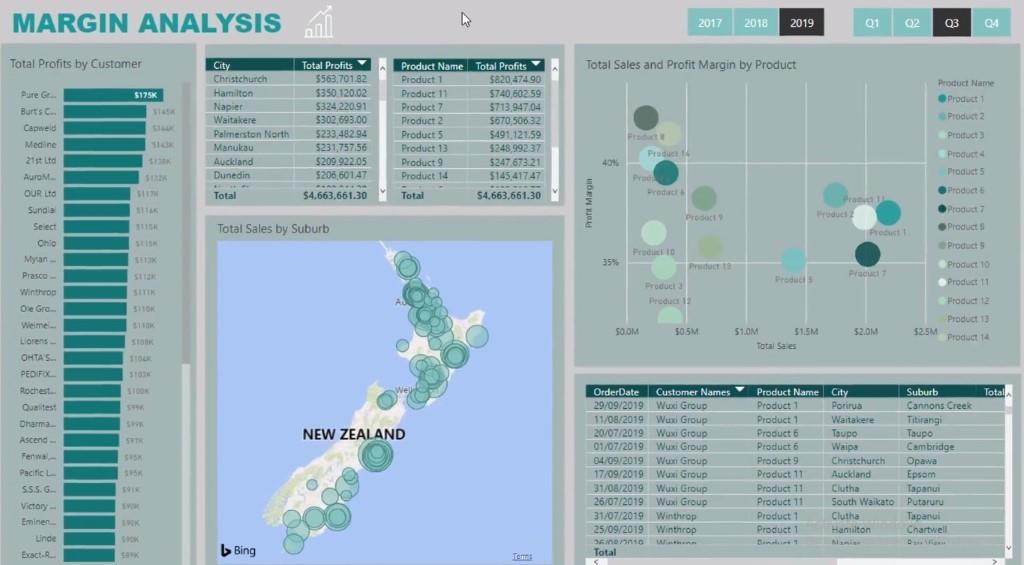Click scroll-down arrow of city table
Viewport: 1024px width, 565px height.
point(383,191)
